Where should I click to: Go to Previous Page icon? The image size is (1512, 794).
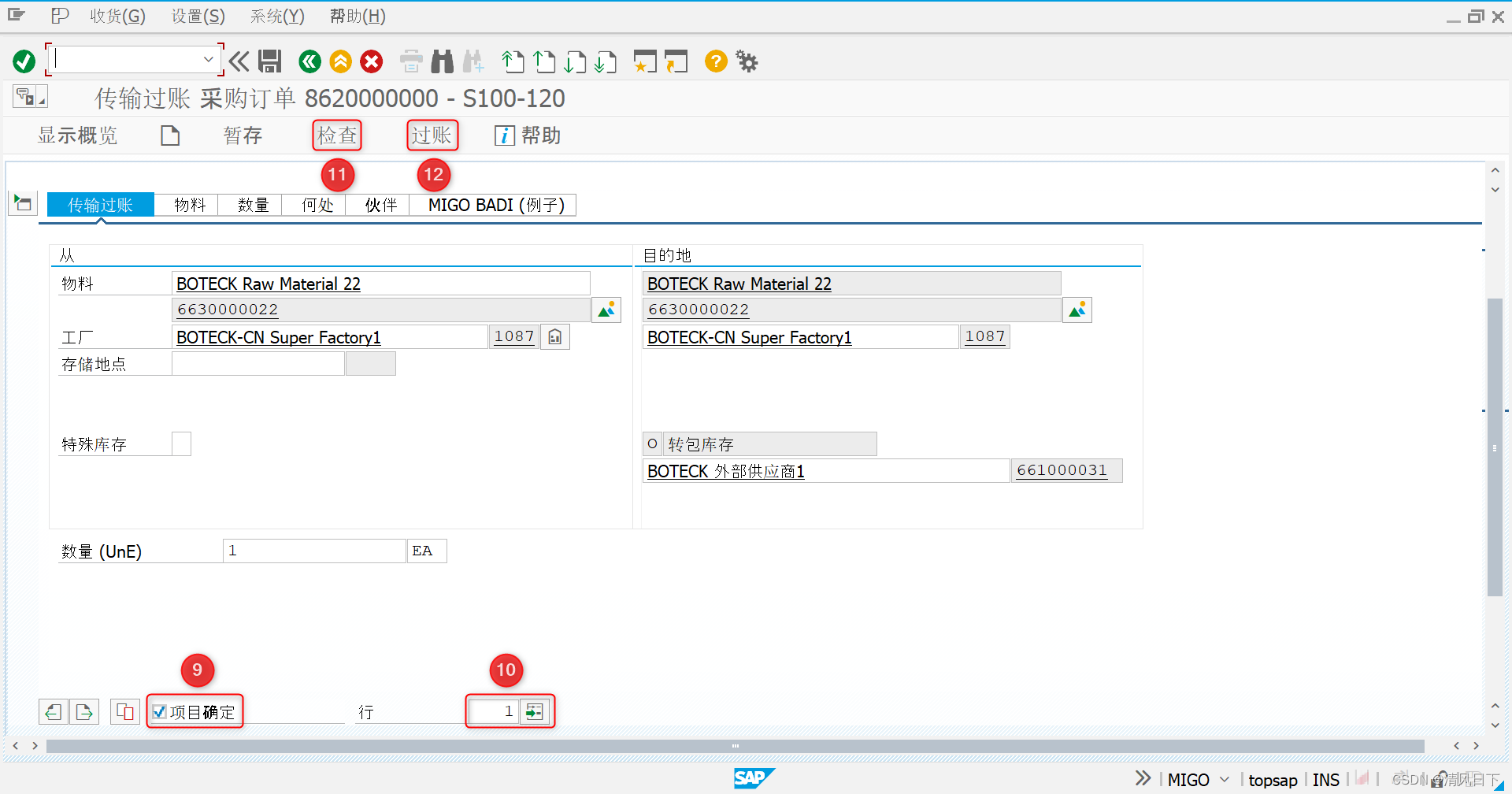(x=543, y=61)
